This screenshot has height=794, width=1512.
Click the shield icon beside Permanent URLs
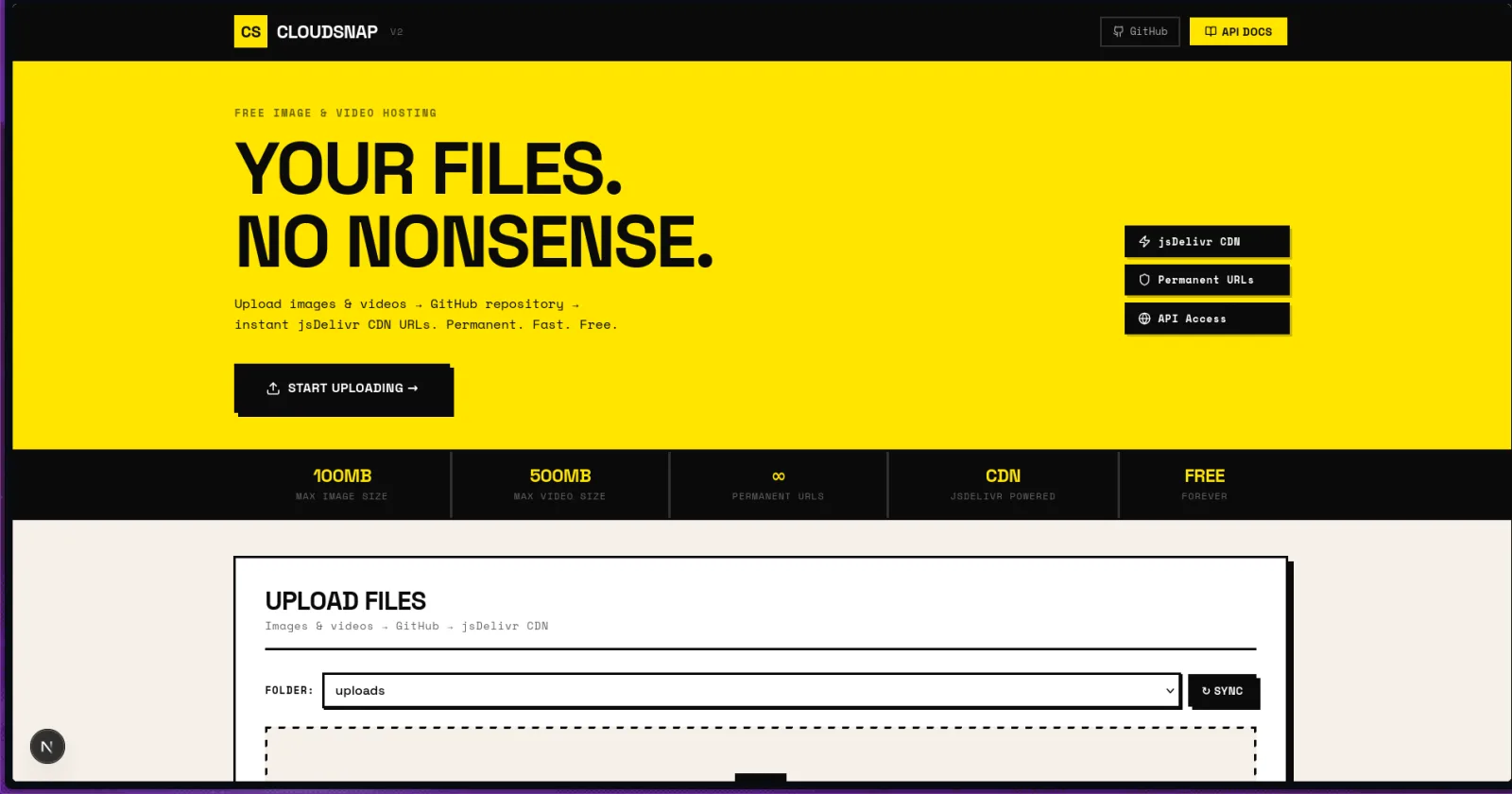[x=1144, y=280]
